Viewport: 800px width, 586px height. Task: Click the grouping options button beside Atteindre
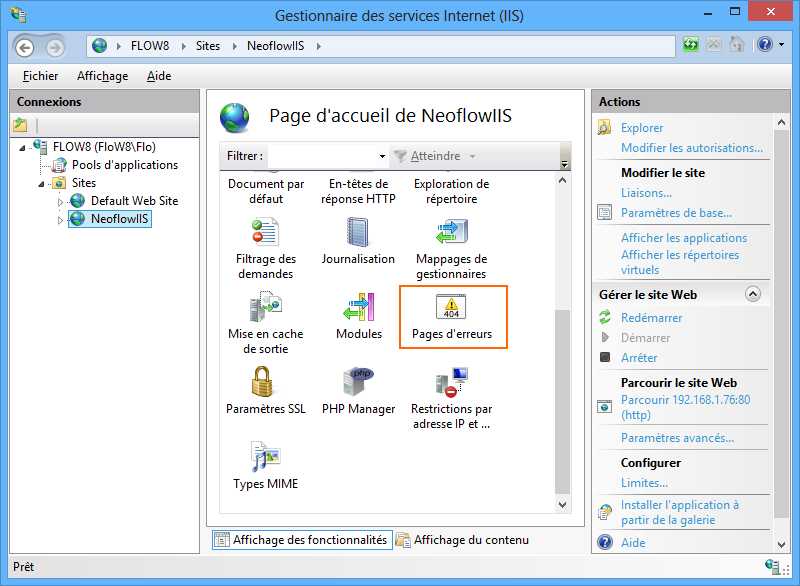point(564,156)
